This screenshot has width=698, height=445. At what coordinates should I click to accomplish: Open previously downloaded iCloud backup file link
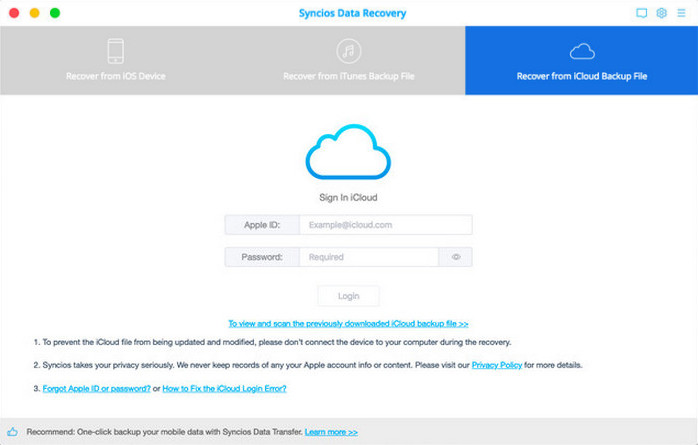(x=348, y=324)
